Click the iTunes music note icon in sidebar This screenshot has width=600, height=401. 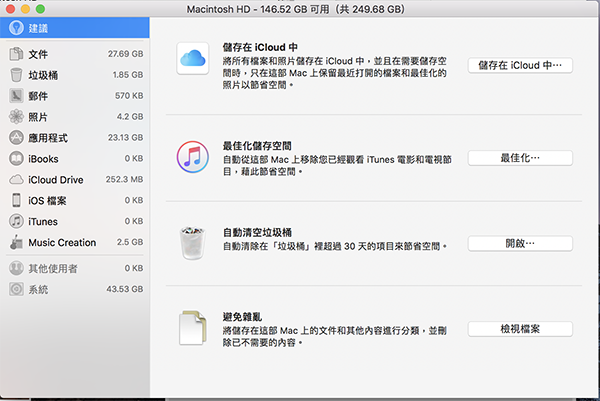coord(16,221)
